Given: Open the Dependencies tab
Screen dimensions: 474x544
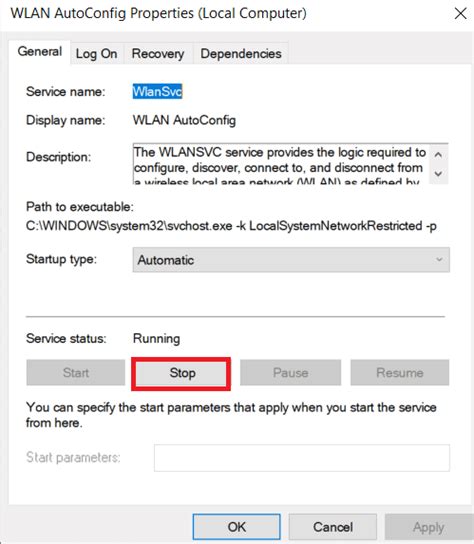Looking at the screenshot, I should (241, 54).
